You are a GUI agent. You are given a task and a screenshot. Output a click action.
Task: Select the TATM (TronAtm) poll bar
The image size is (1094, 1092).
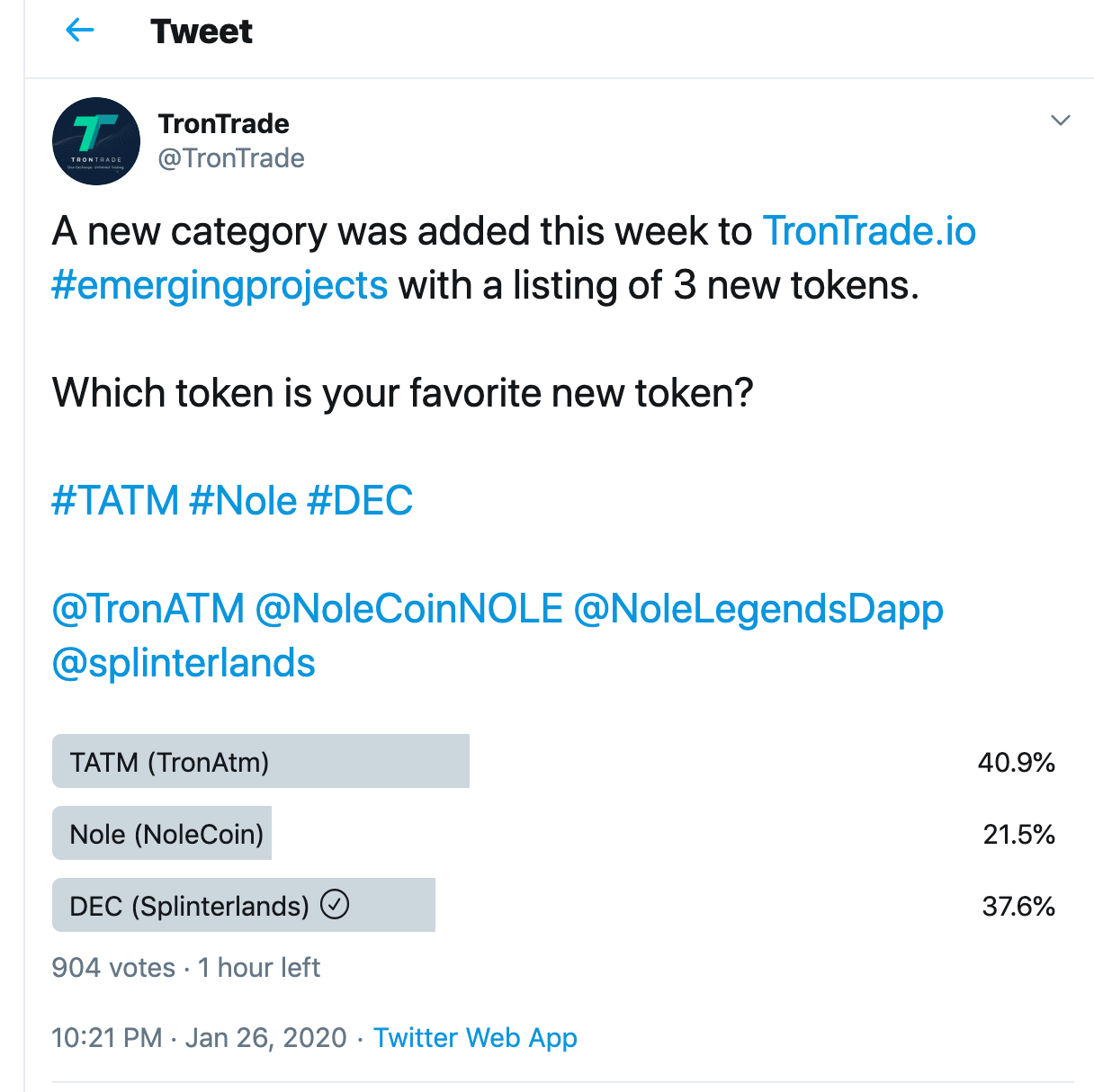click(261, 761)
